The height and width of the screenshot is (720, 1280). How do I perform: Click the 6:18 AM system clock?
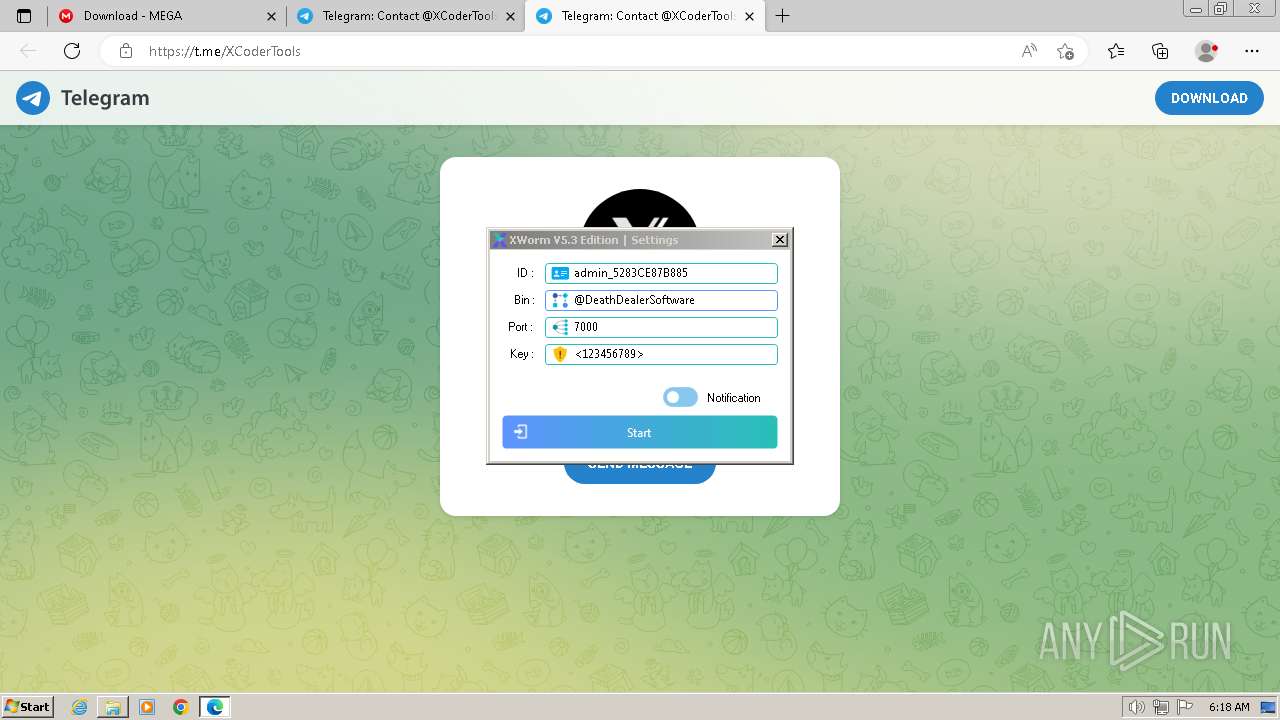1229,707
